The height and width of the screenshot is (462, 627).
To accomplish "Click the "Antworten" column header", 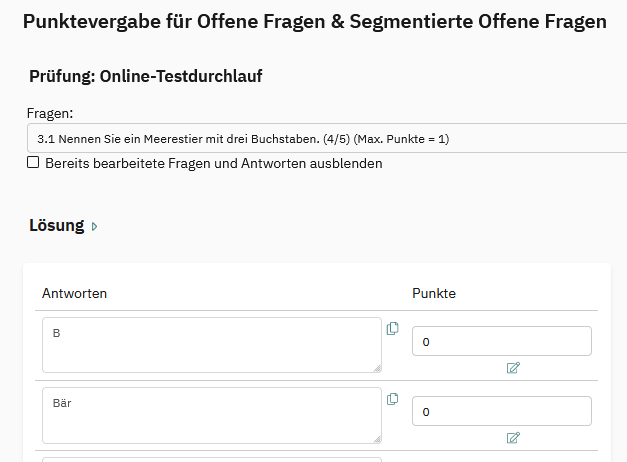I will [74, 293].
